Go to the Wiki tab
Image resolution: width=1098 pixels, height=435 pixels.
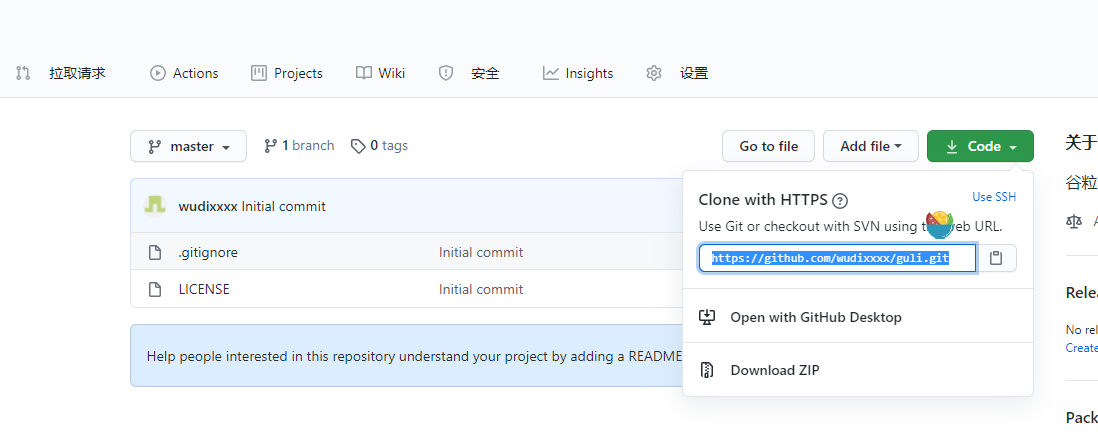[x=380, y=73]
